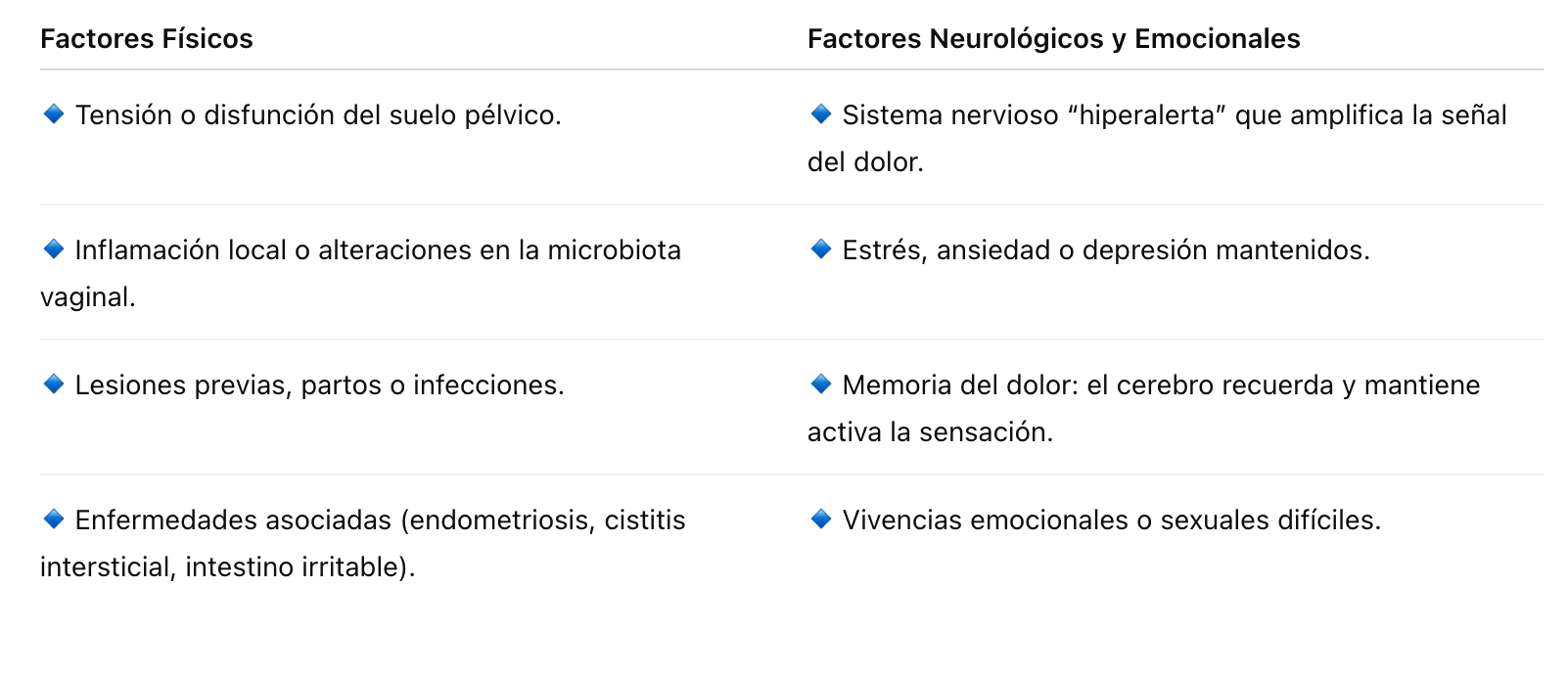The height and width of the screenshot is (677, 1568).
Task: Click the 'Estrés, ansiedad o depresión mantenidos' text
Action: (1106, 250)
